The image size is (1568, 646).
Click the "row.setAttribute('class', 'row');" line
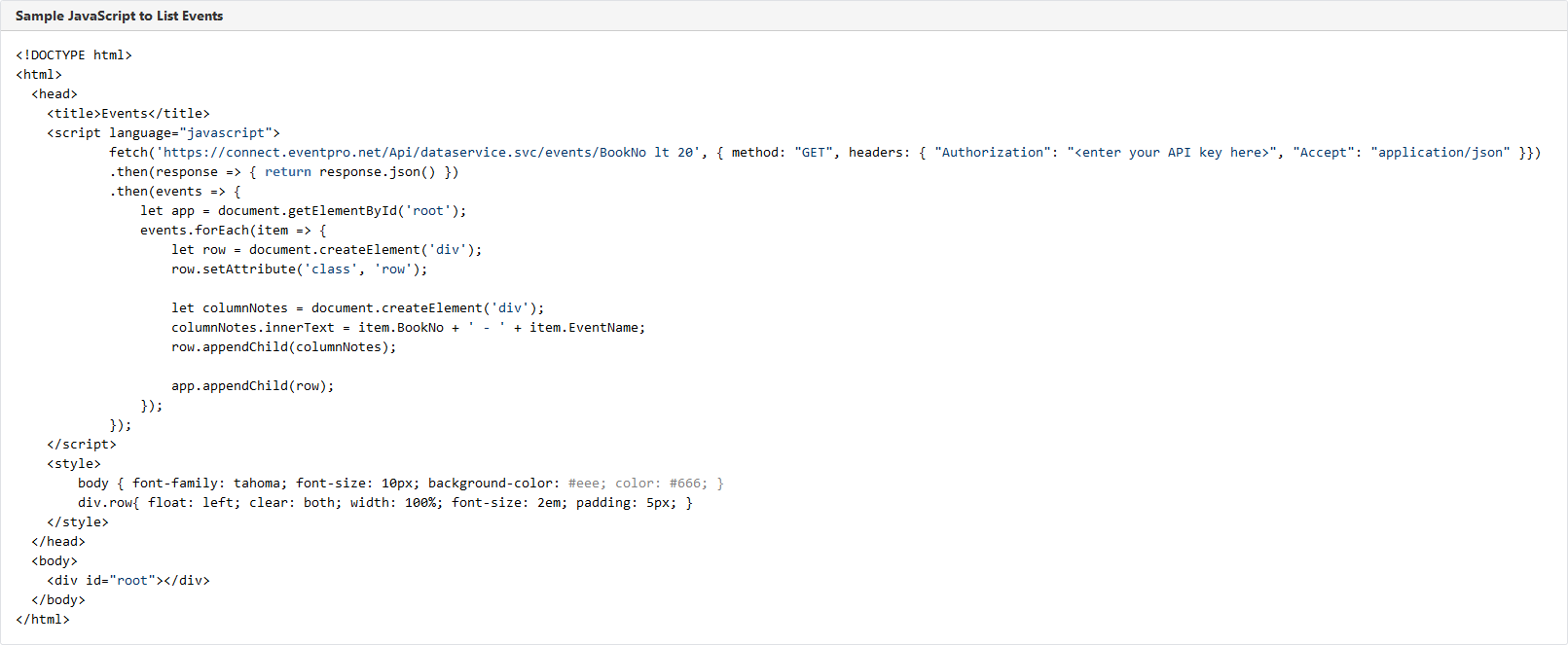300,269
